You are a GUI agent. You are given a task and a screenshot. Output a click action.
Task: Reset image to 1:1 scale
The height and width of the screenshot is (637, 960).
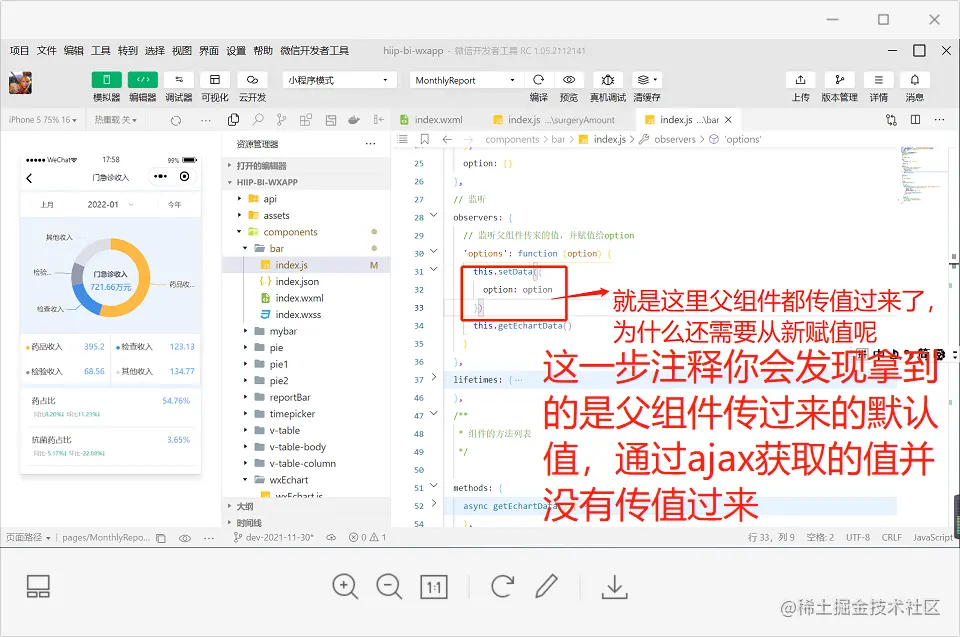pyautogui.click(x=434, y=587)
